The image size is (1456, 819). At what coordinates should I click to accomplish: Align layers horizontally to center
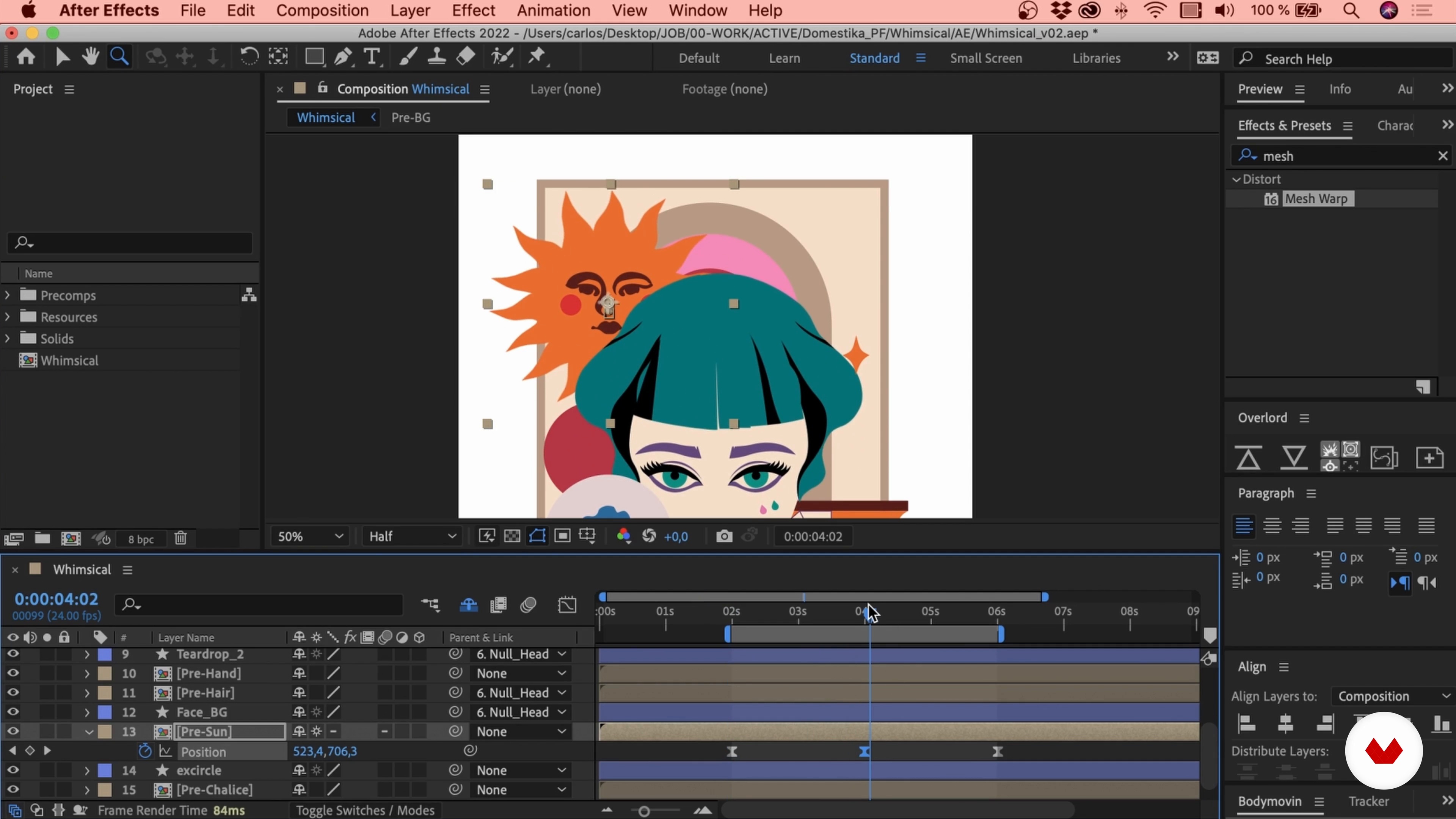[1285, 724]
